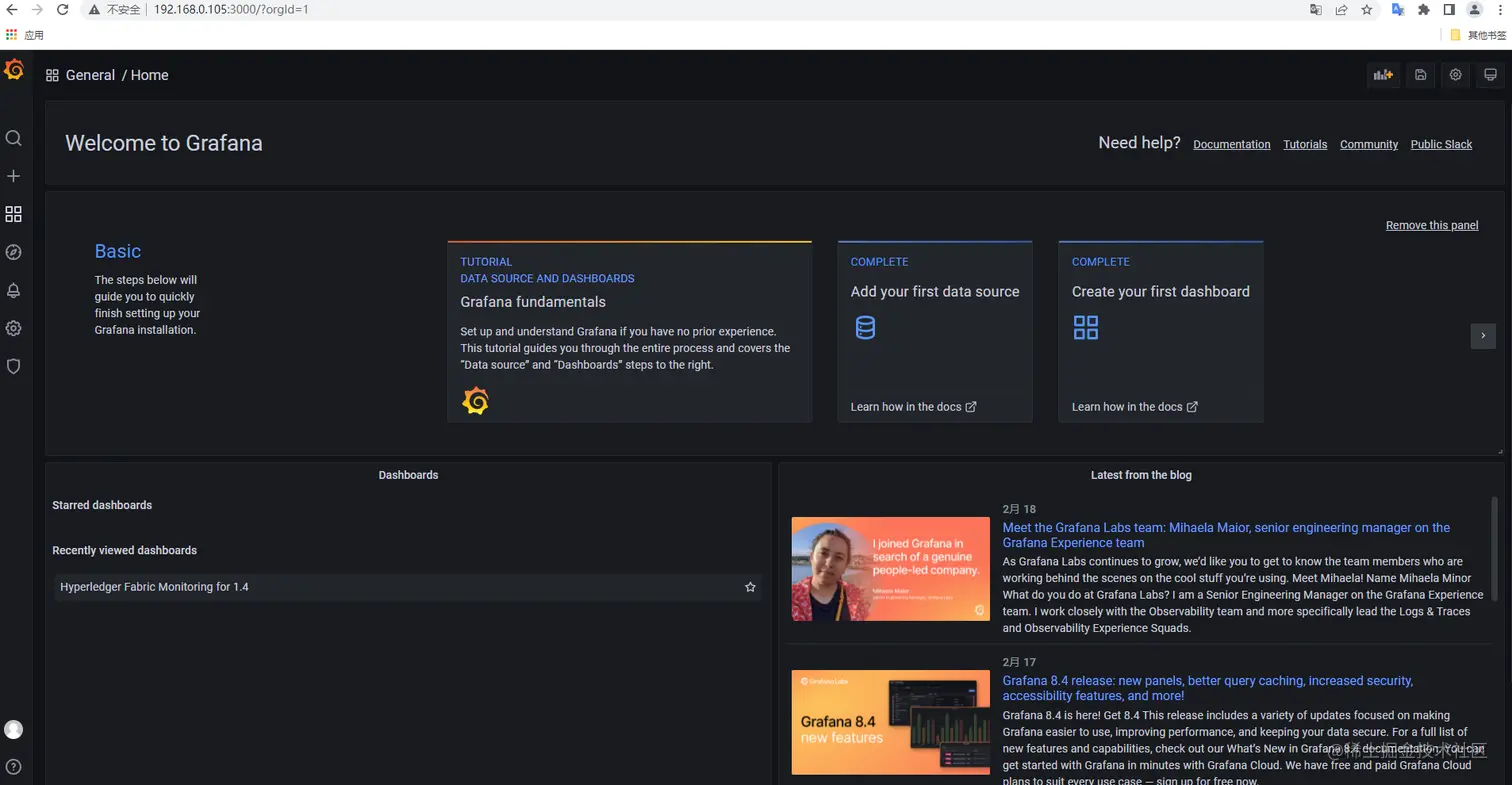Open the Help question mark icon
Image resolution: width=1512 pixels, height=785 pixels.
click(13, 767)
